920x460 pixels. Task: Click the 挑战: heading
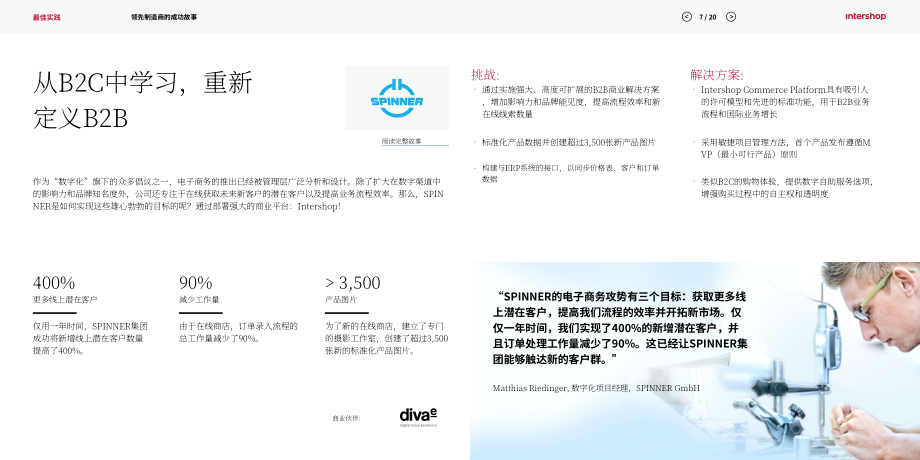coord(485,75)
